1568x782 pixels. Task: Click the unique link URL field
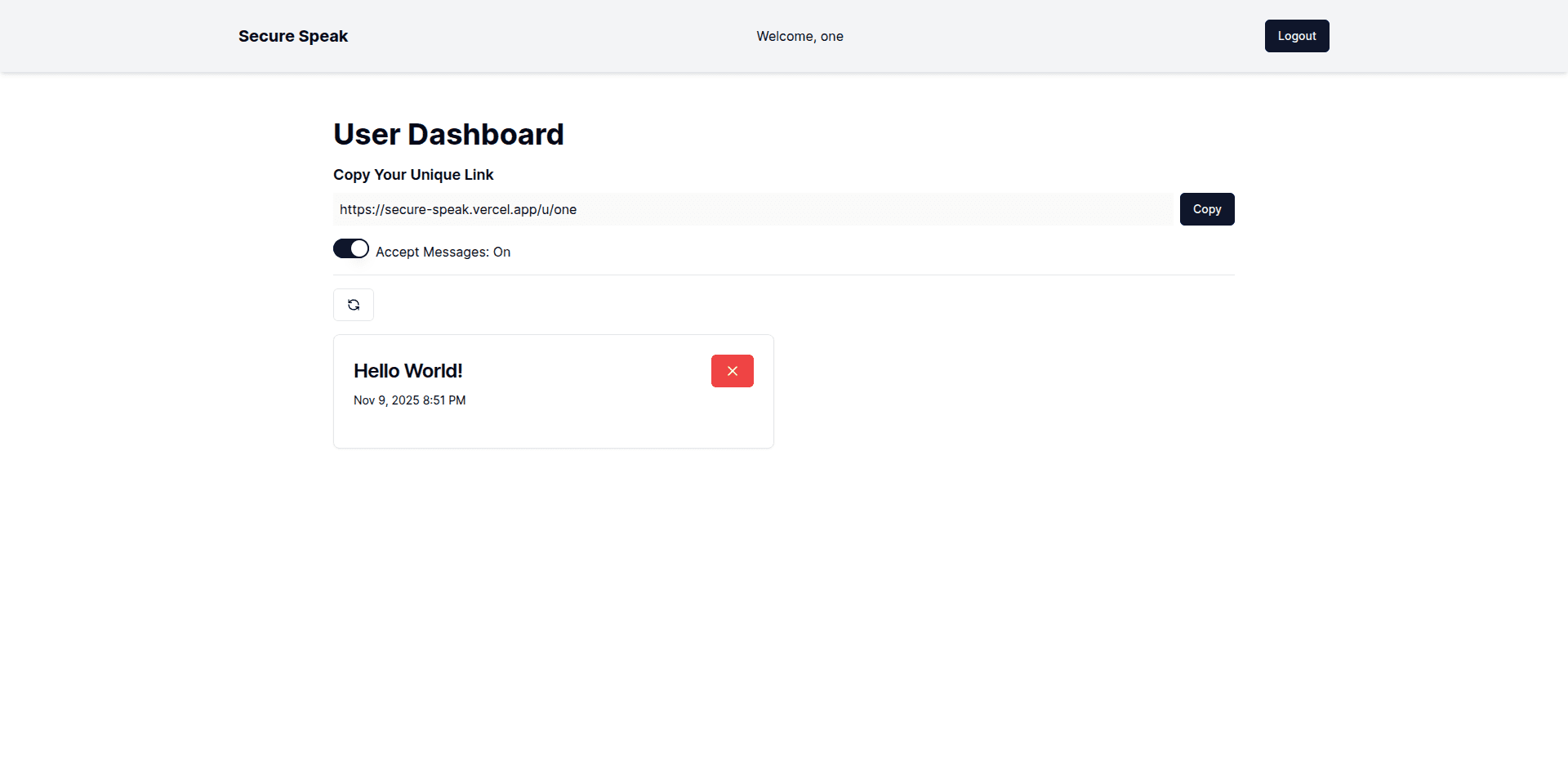click(x=751, y=209)
